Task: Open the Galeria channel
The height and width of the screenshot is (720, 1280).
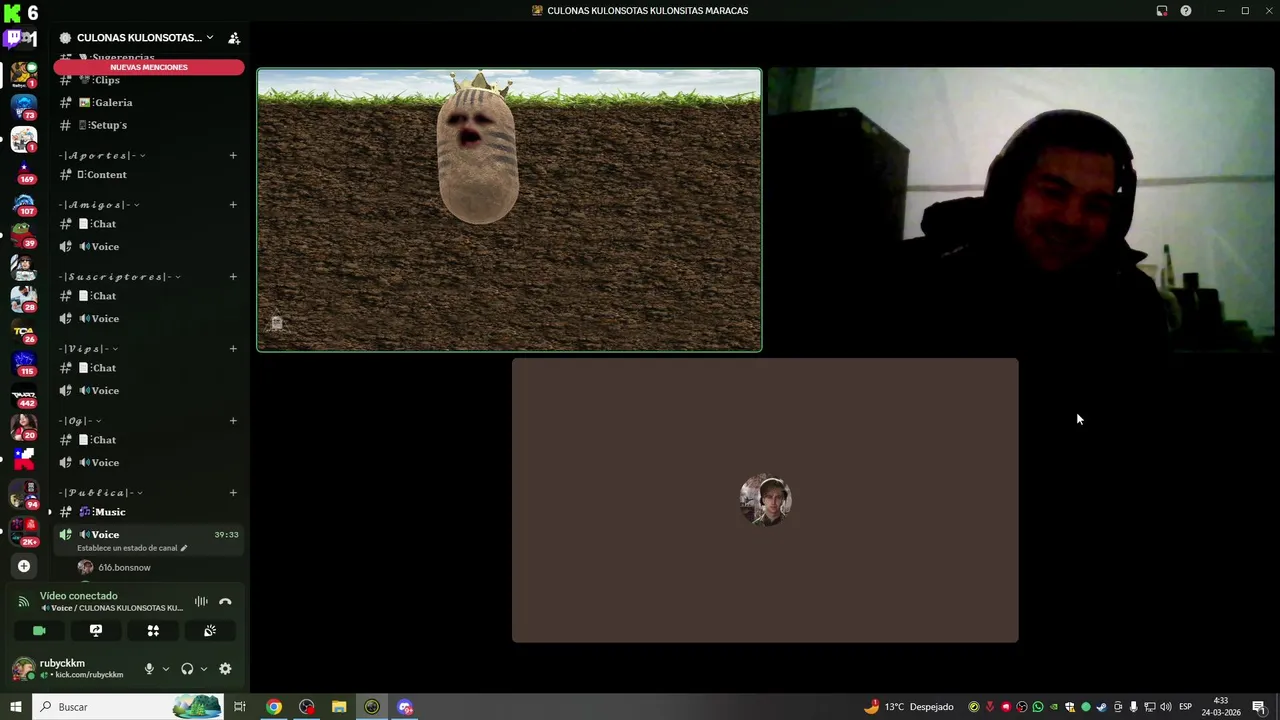Action: click(149, 102)
